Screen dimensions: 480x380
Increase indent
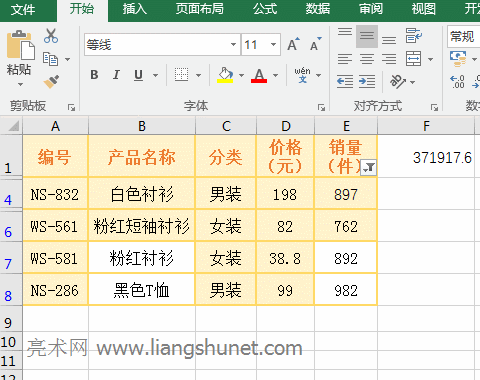367,82
